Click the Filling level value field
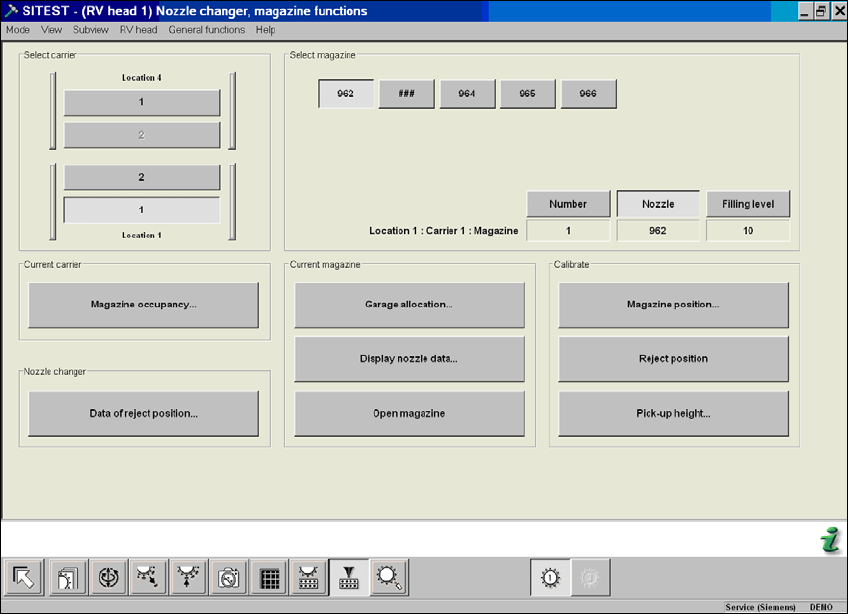This screenshot has width=848, height=614. point(748,231)
